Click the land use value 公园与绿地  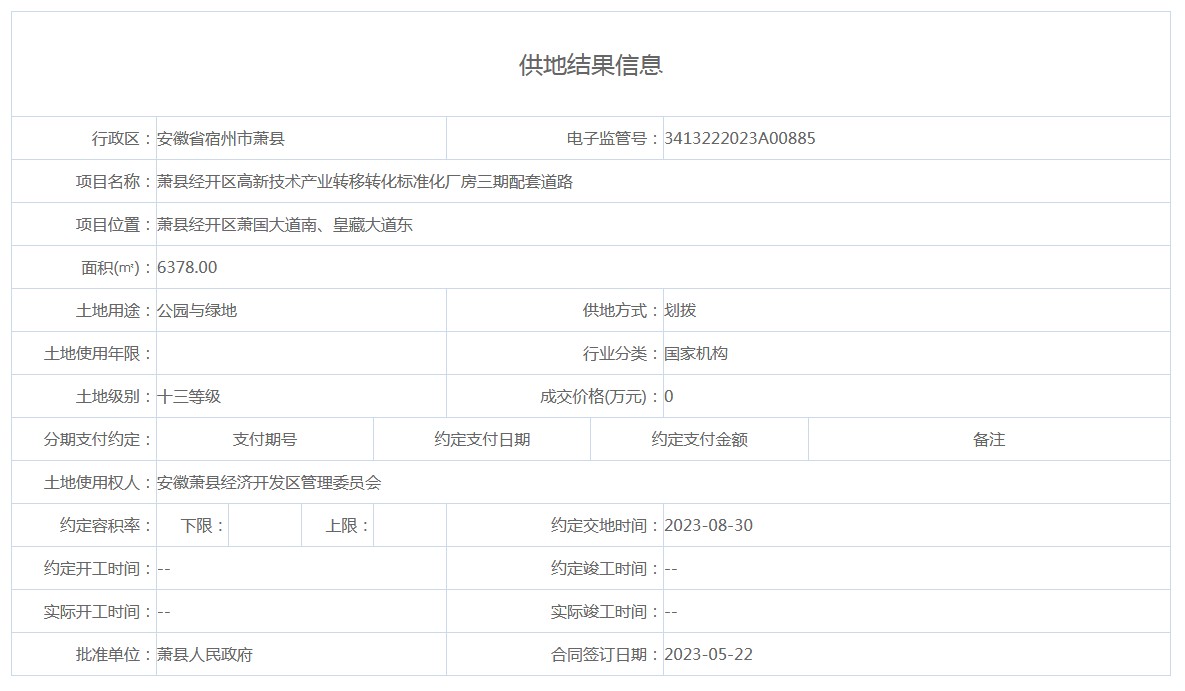tap(197, 311)
